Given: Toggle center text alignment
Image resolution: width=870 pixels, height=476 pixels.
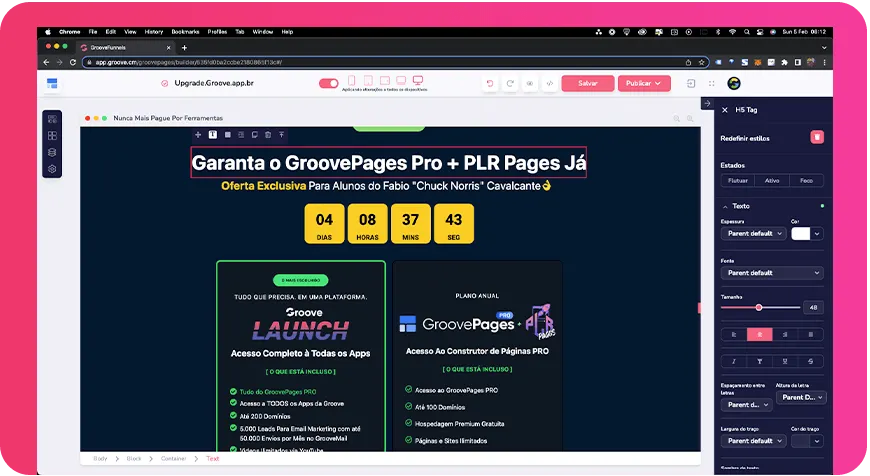Looking at the screenshot, I should (760, 335).
